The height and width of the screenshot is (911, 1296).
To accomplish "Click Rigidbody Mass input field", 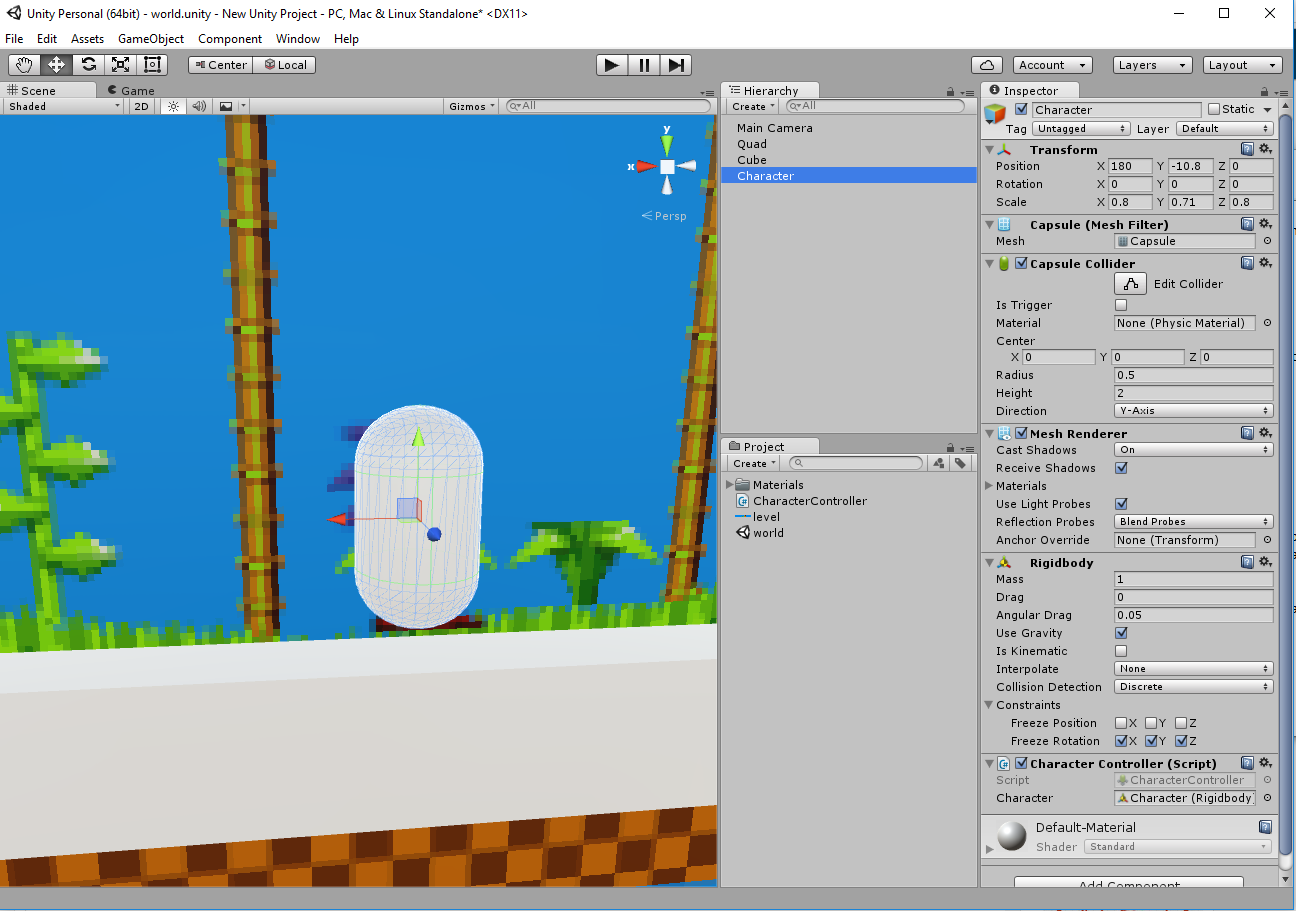I will coord(1194,579).
